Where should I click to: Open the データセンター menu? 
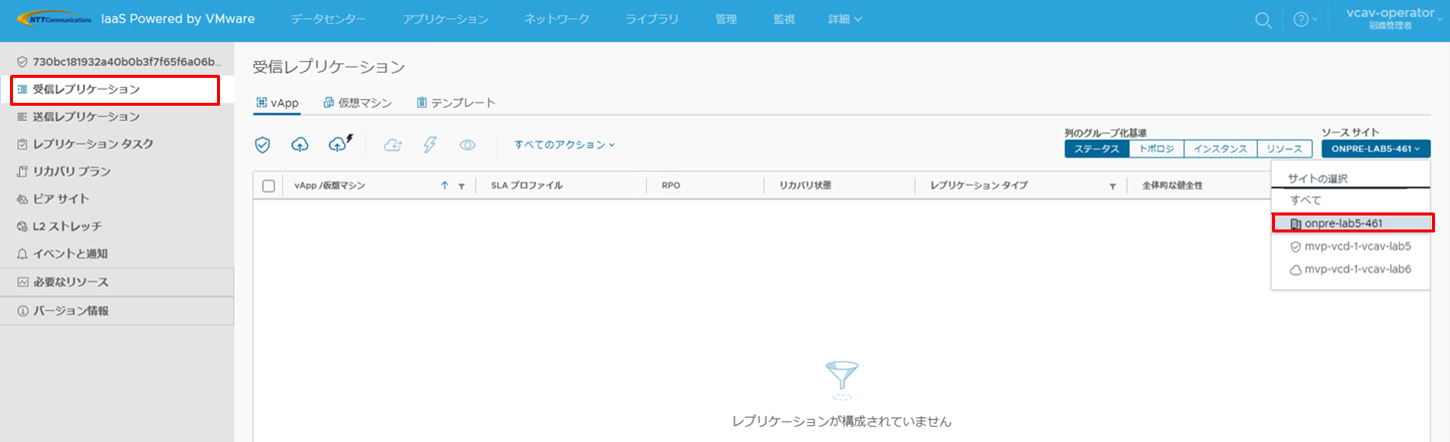click(328, 20)
